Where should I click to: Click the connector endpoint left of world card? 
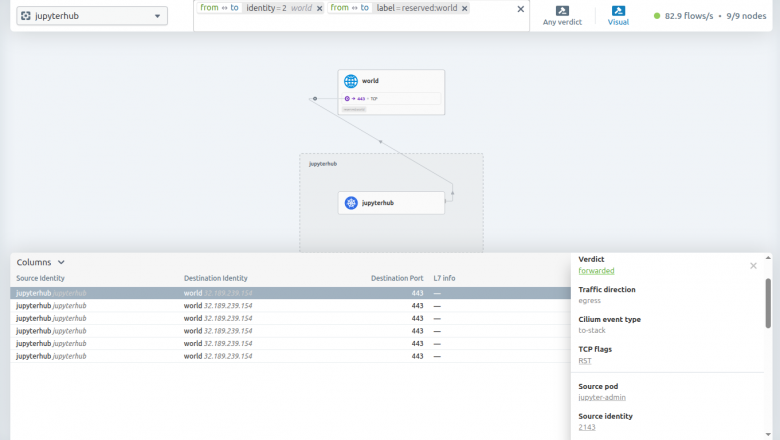pyautogui.click(x=315, y=98)
